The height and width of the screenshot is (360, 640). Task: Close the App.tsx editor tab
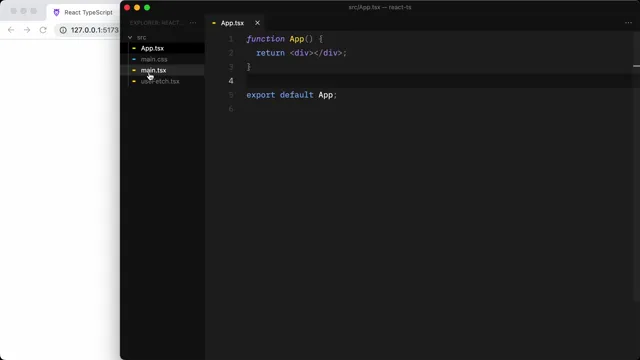point(257,23)
